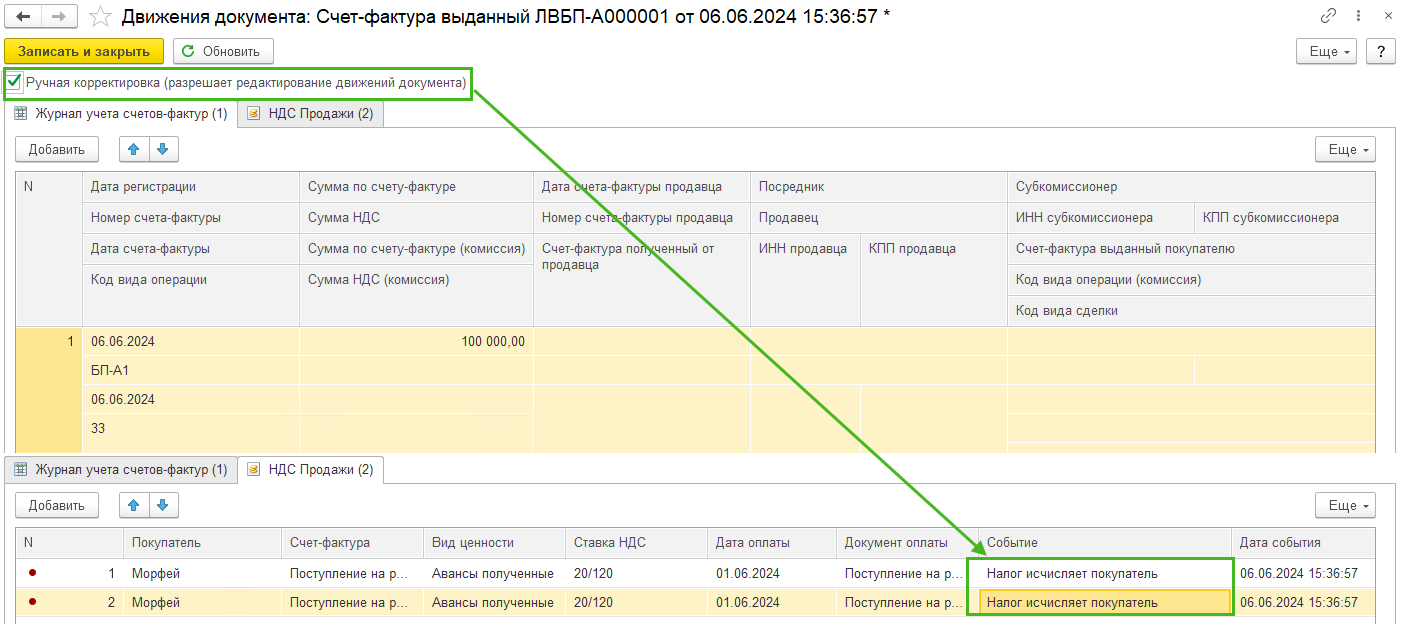
Task: Select the 100 000,00 amount cell
Action: coord(416,341)
